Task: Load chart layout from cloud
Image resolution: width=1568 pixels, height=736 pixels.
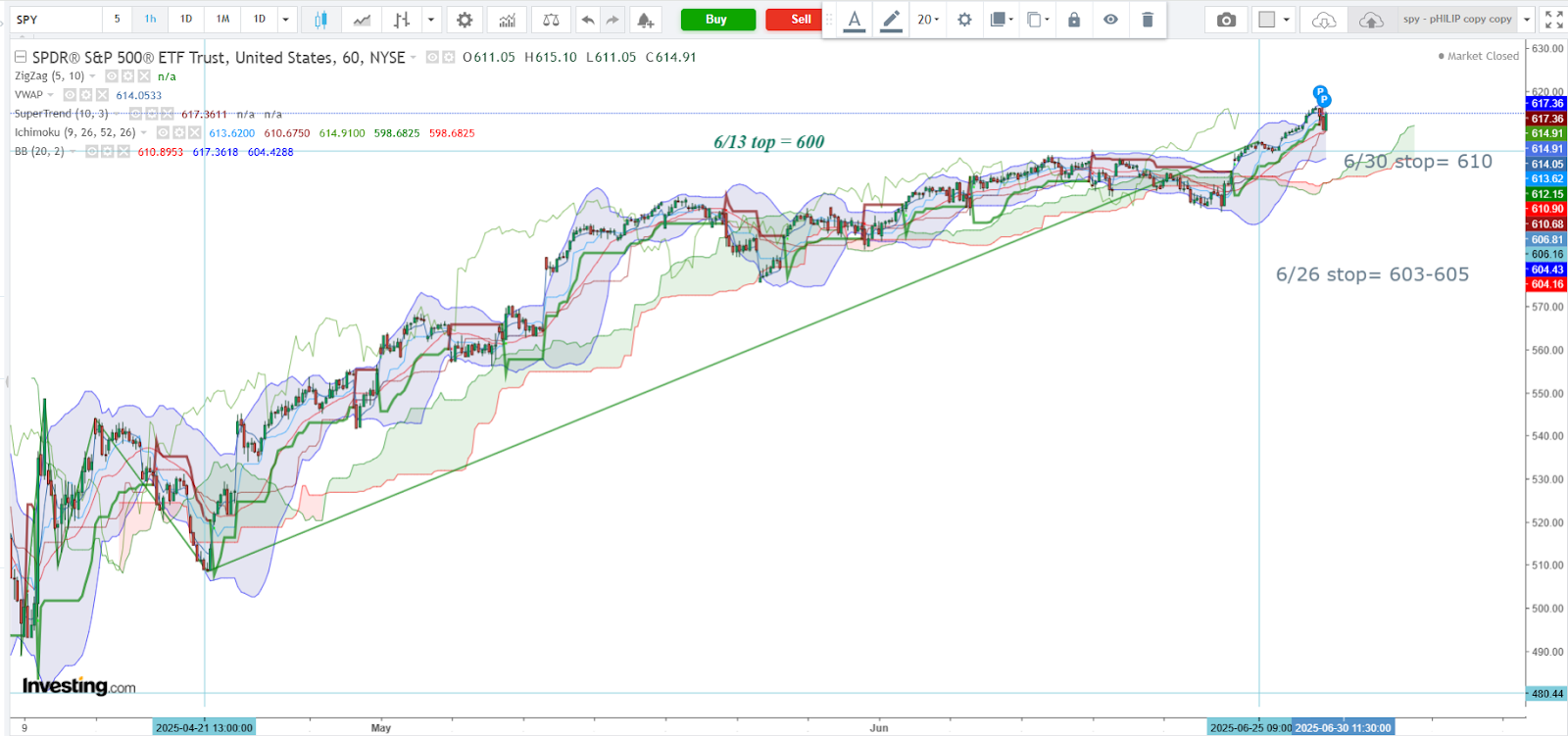Action: (1324, 20)
